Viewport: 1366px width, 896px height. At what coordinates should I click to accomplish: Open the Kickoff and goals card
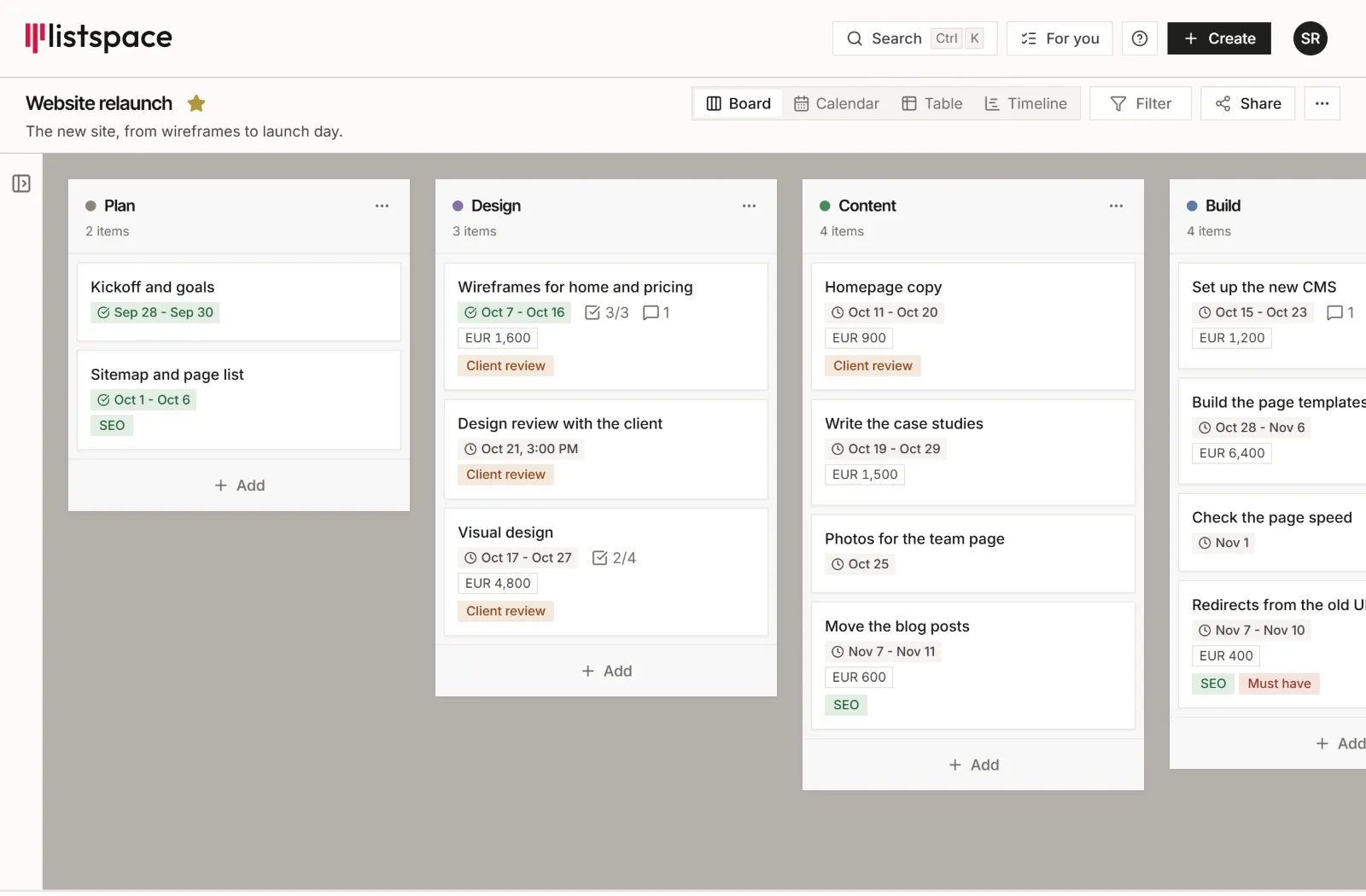[x=239, y=301]
